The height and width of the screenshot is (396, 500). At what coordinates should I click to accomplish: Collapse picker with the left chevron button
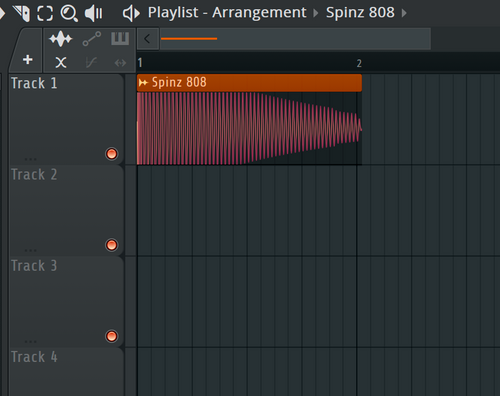point(147,39)
